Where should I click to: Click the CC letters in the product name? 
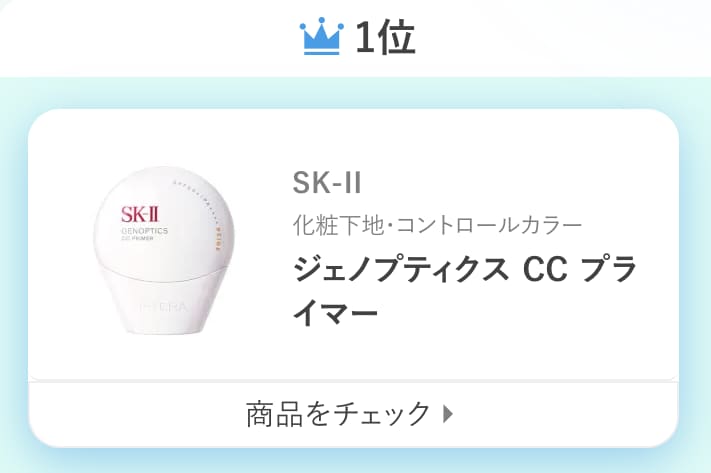pos(545,269)
